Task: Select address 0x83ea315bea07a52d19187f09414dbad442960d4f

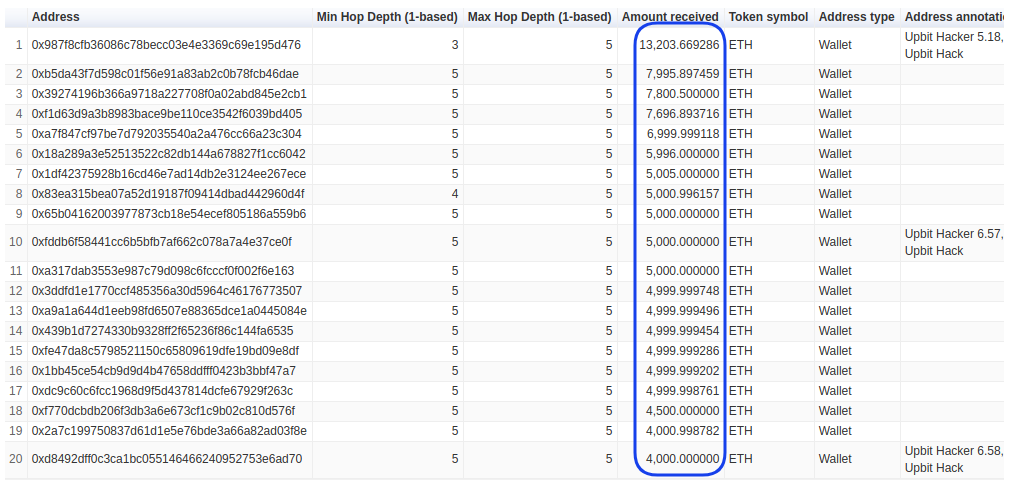Action: (x=168, y=194)
